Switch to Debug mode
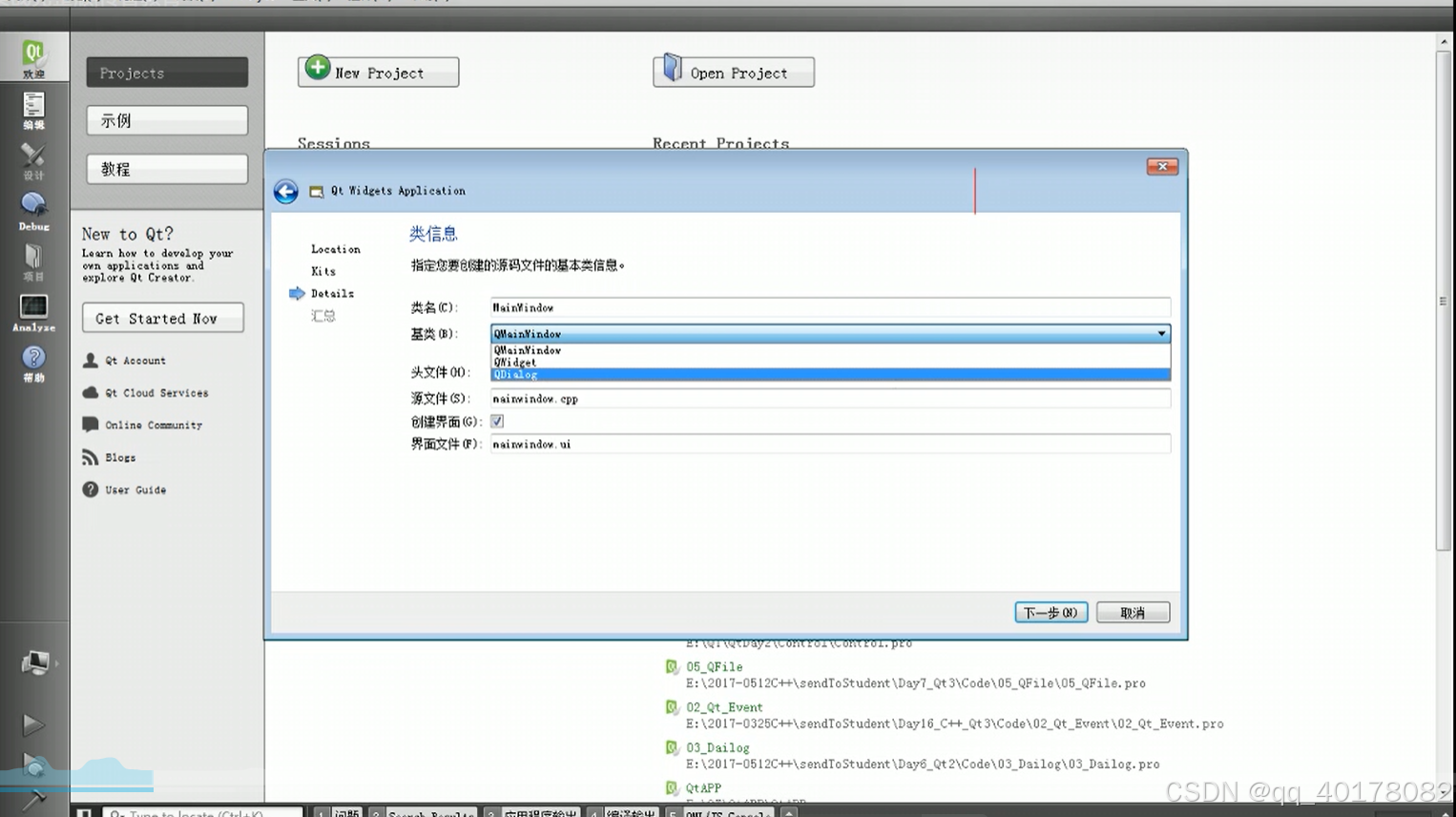This screenshot has width=1456, height=817. [33, 210]
